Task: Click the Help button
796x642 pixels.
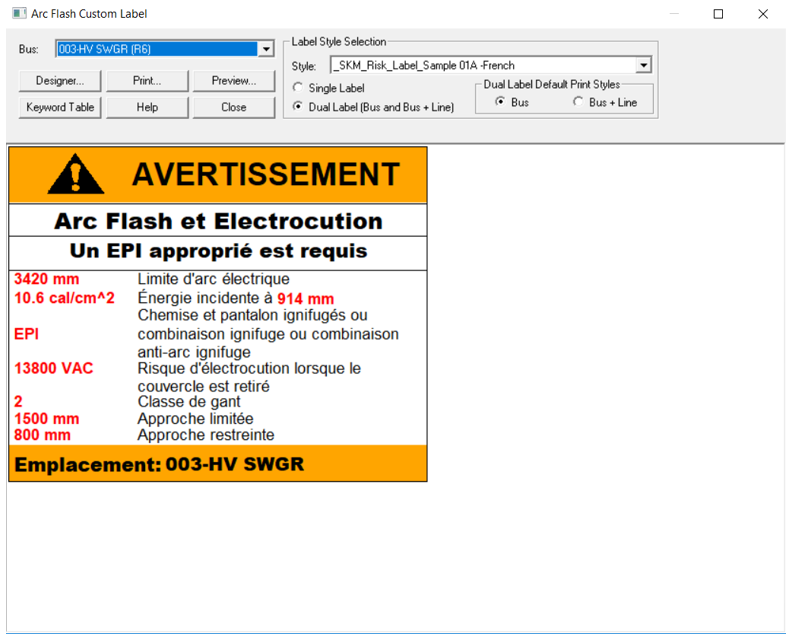Action: pyautogui.click(x=147, y=107)
